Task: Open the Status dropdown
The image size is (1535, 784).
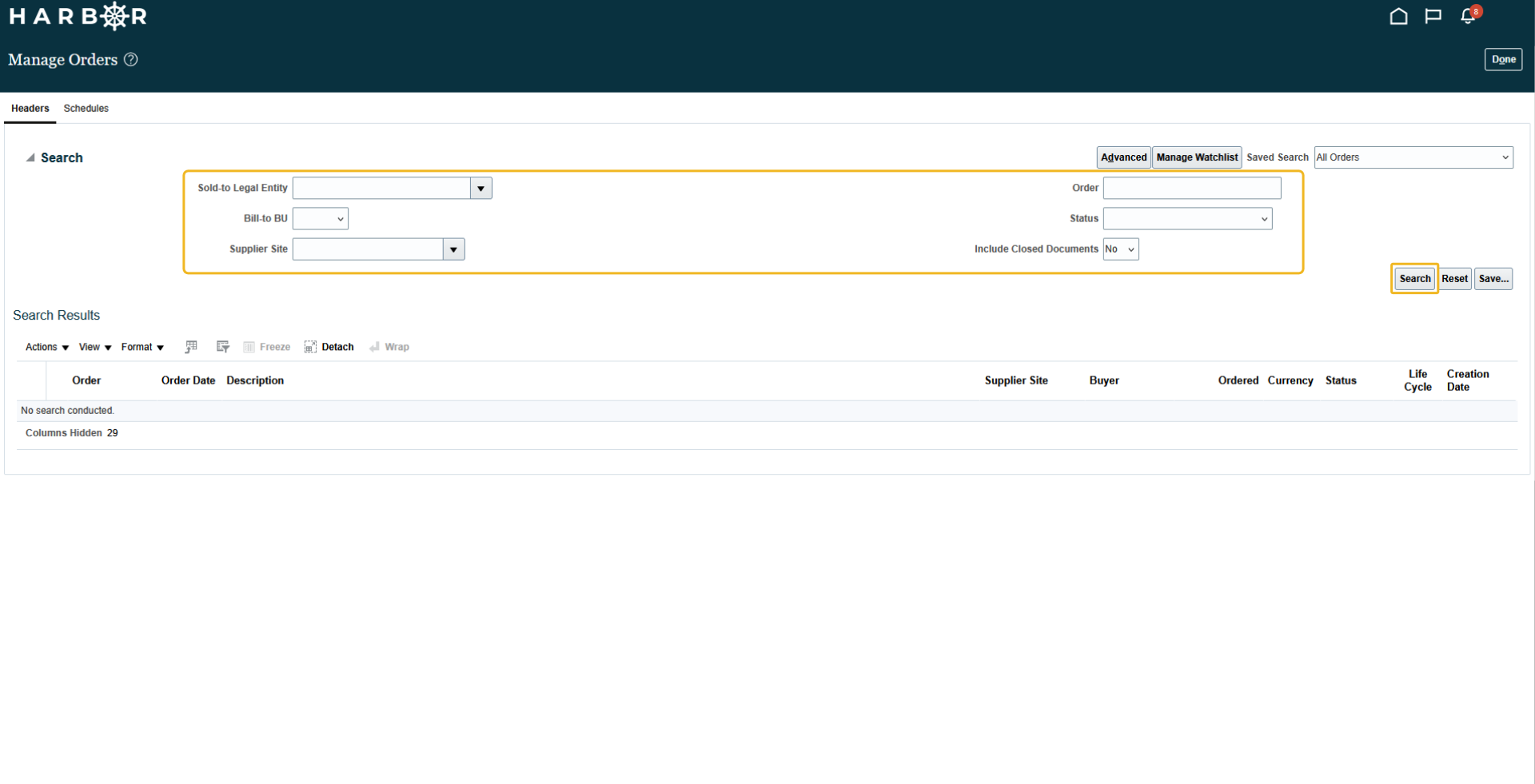Action: (x=1188, y=219)
